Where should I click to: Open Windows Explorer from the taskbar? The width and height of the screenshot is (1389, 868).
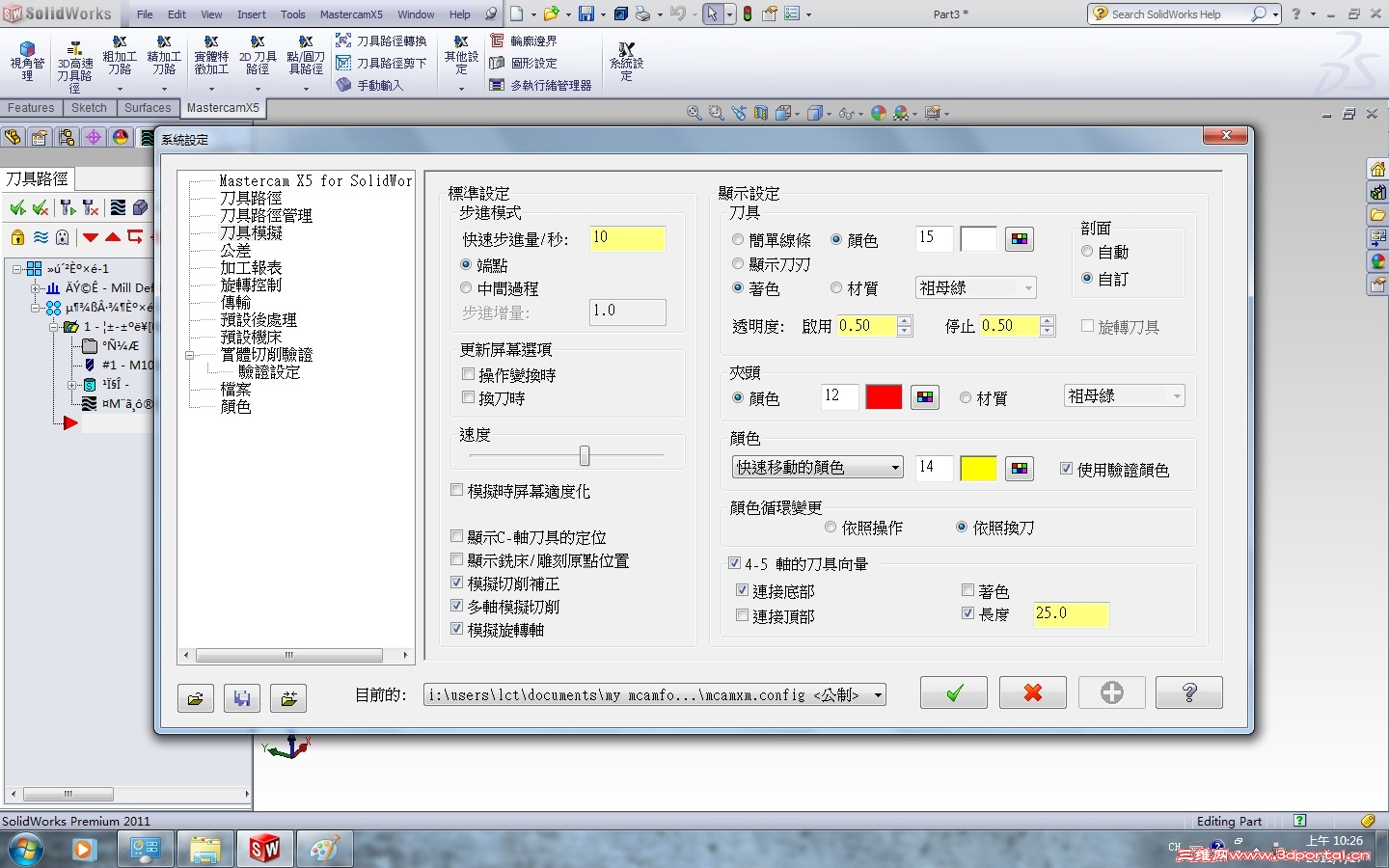tap(204, 850)
